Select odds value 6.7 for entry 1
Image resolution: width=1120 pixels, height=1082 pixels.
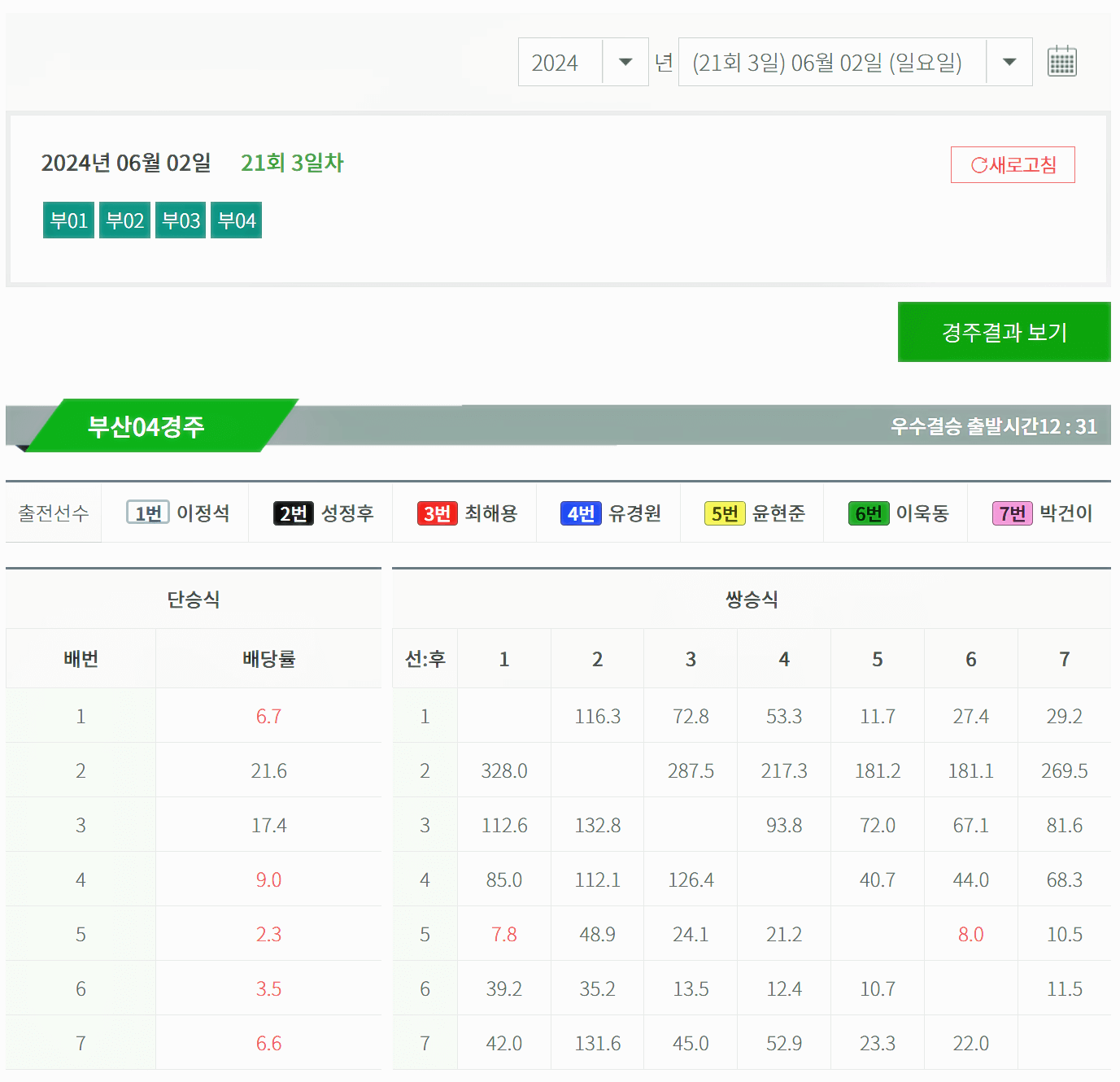click(268, 716)
